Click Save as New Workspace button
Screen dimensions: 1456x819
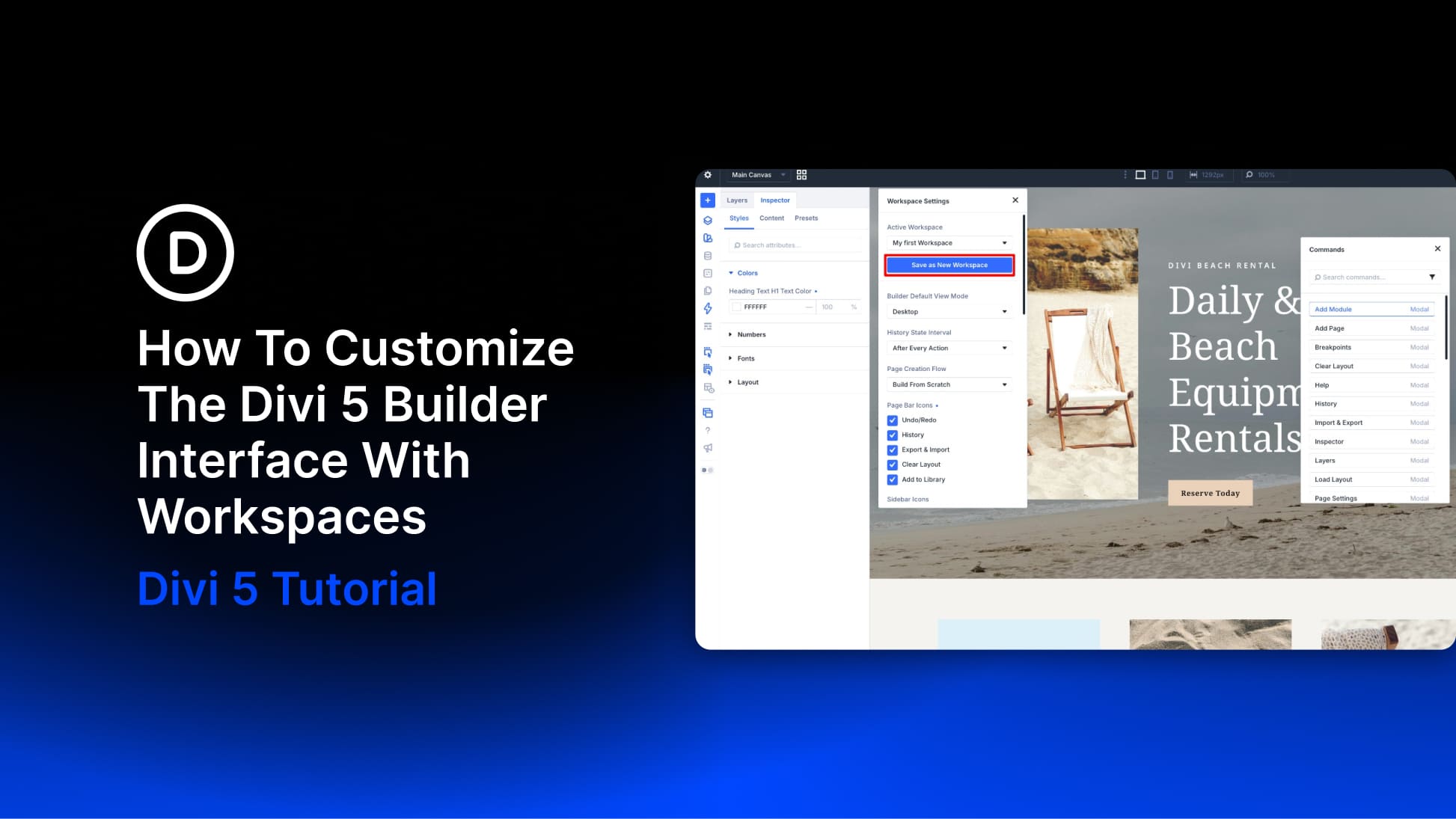pyautogui.click(x=949, y=266)
